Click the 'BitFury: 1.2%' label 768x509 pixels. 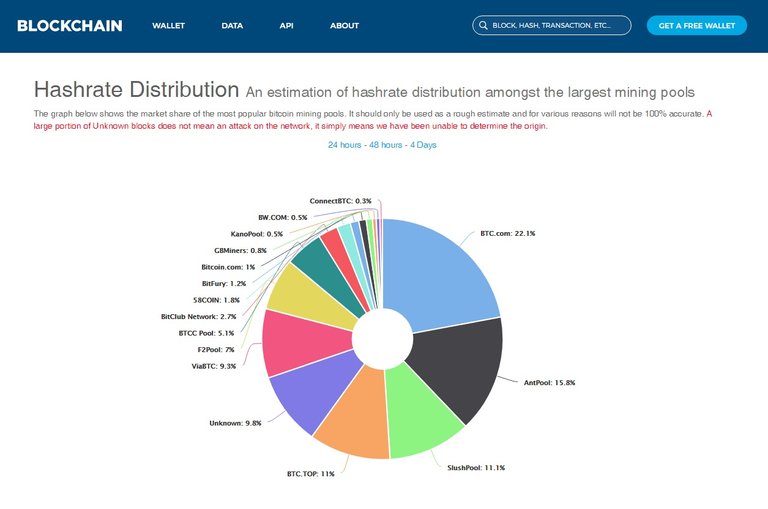coord(223,284)
